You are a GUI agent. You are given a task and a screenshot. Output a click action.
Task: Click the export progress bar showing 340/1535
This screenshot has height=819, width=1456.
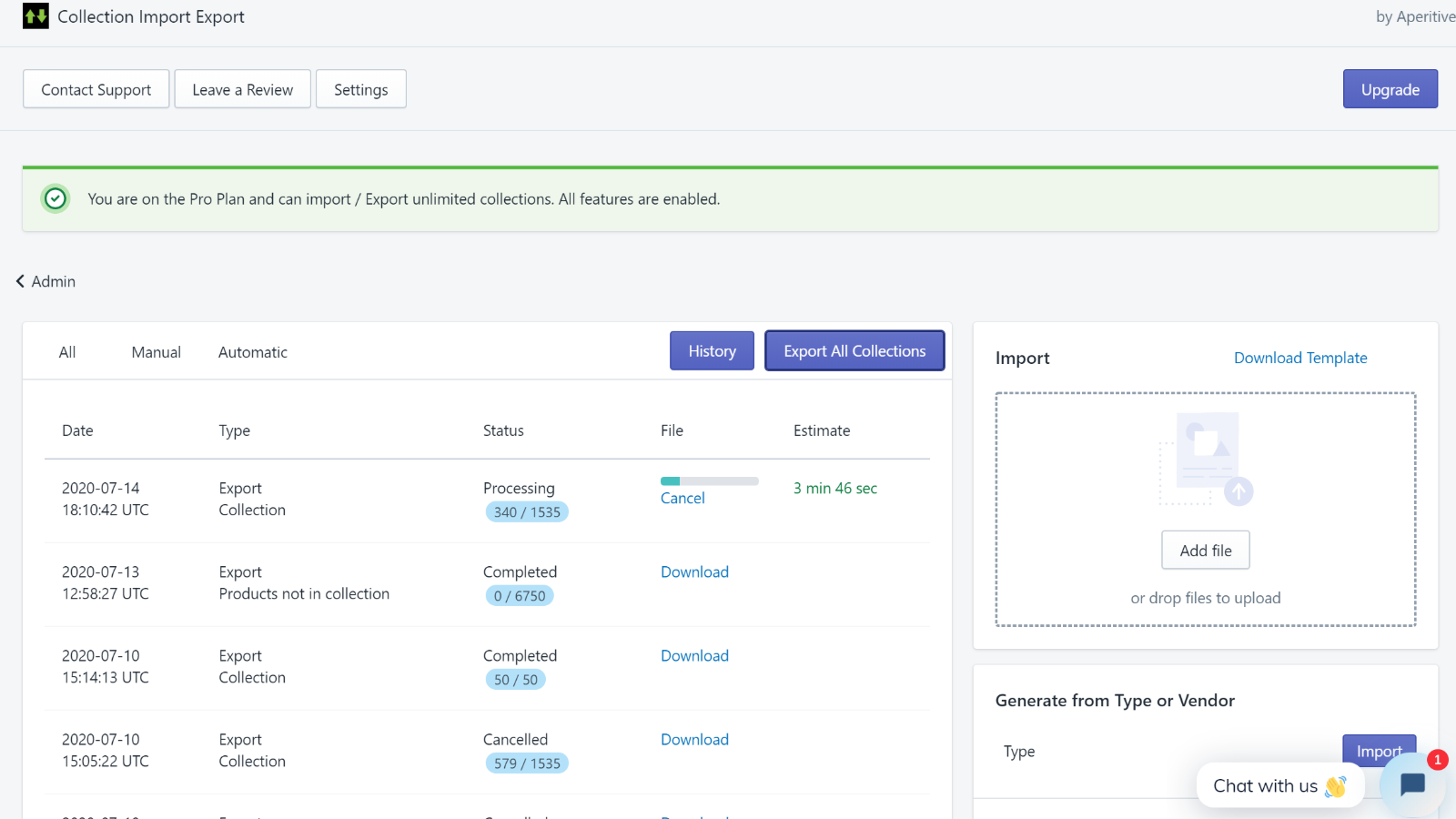(x=709, y=480)
